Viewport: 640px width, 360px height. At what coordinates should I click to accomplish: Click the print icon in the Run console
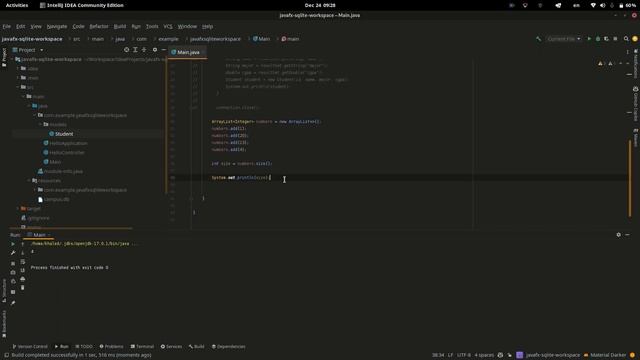point(22,279)
